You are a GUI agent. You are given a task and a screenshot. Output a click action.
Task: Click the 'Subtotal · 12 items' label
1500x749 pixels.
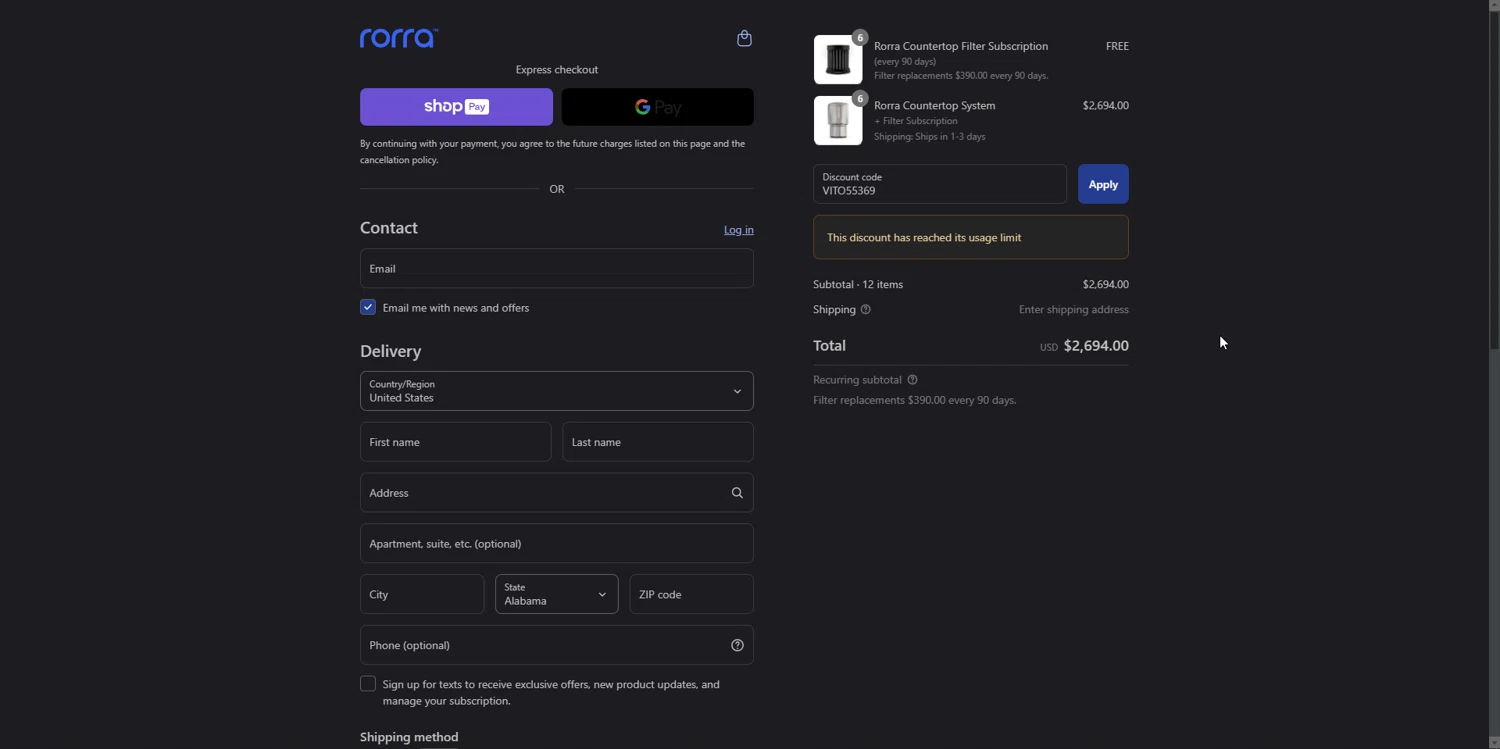858,285
